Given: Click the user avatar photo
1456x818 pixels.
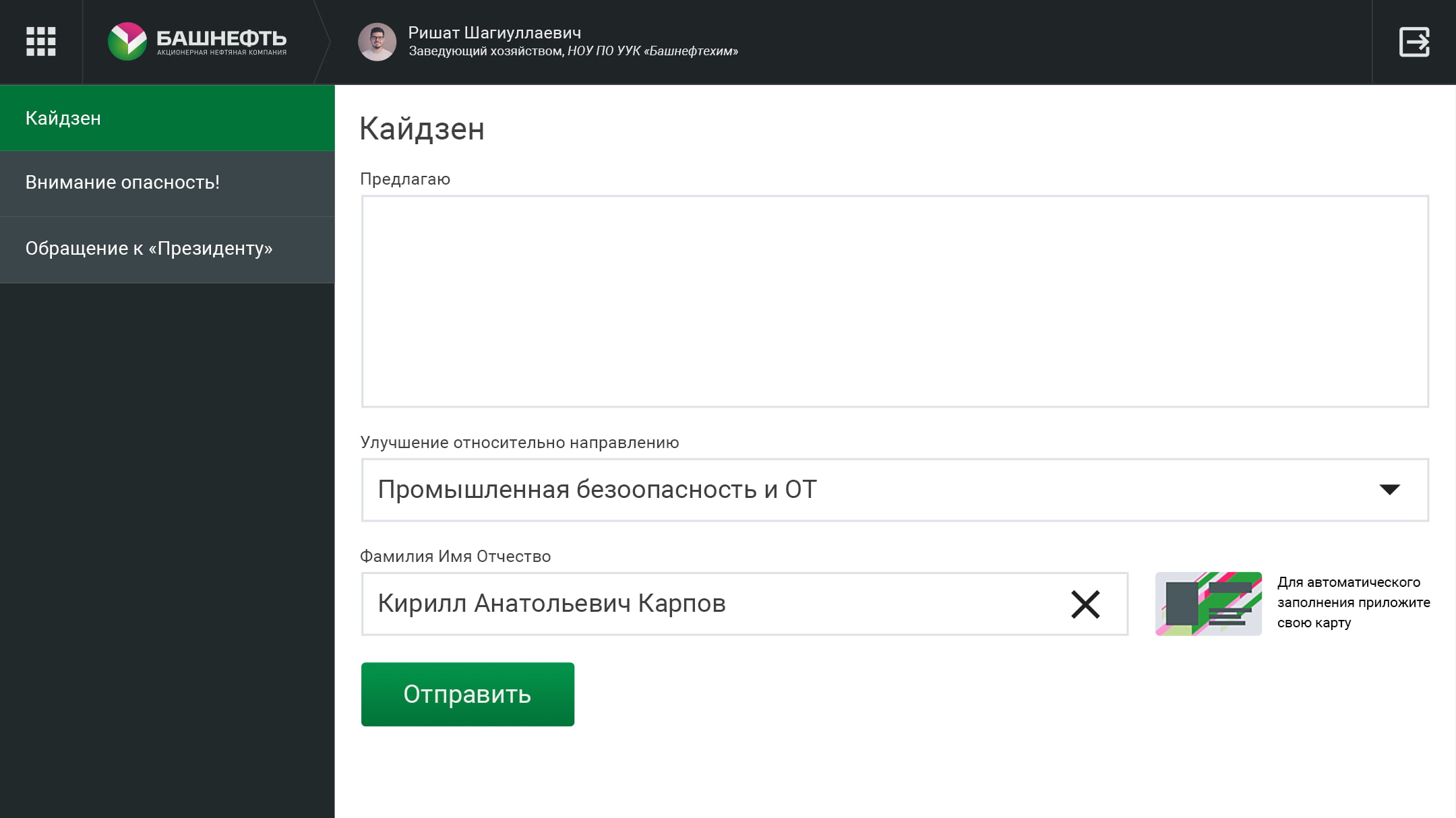Looking at the screenshot, I should (377, 42).
